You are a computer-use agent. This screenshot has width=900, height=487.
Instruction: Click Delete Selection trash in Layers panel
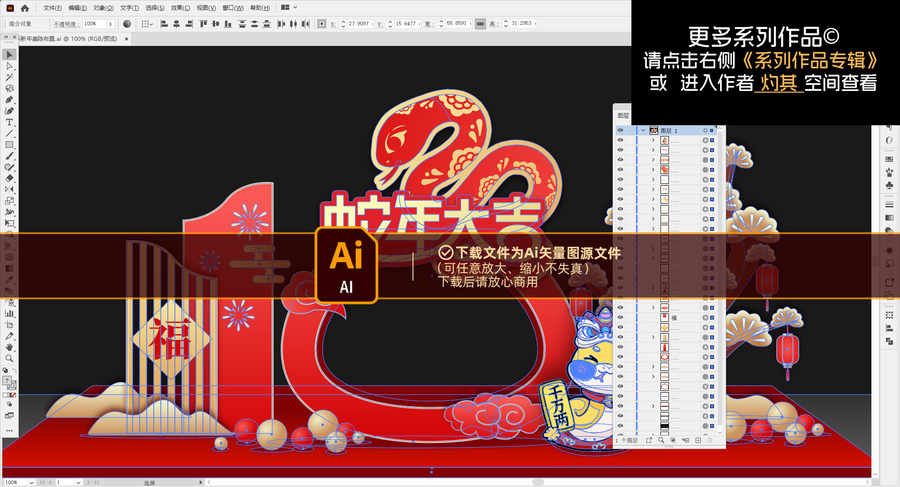tap(710, 440)
